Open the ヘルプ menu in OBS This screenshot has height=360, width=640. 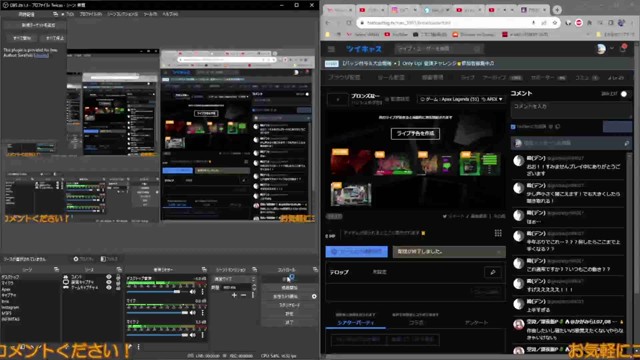(170, 14)
